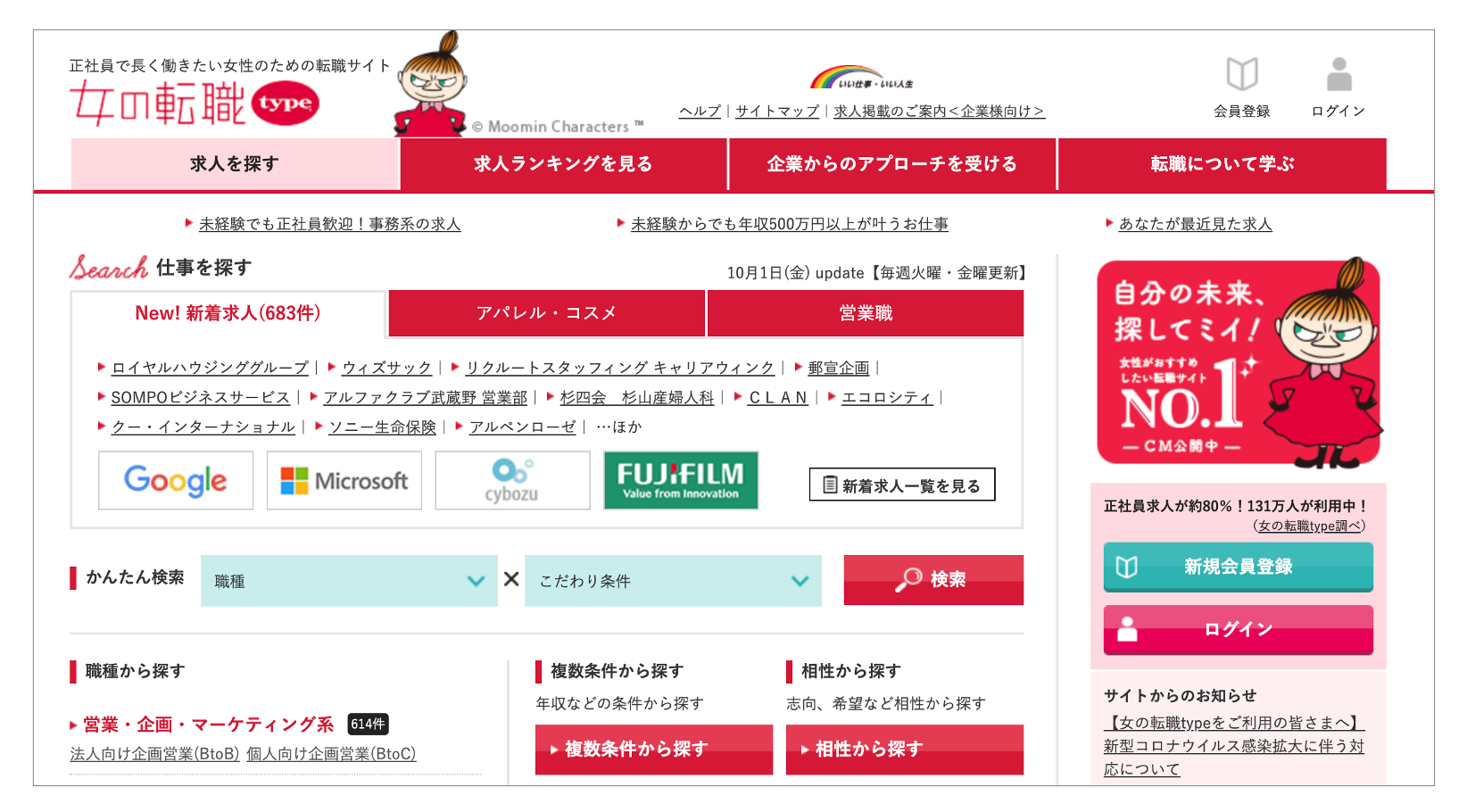1467x812 pixels.
Task: Switch to アパレル・コスメ tab
Action: [x=547, y=313]
